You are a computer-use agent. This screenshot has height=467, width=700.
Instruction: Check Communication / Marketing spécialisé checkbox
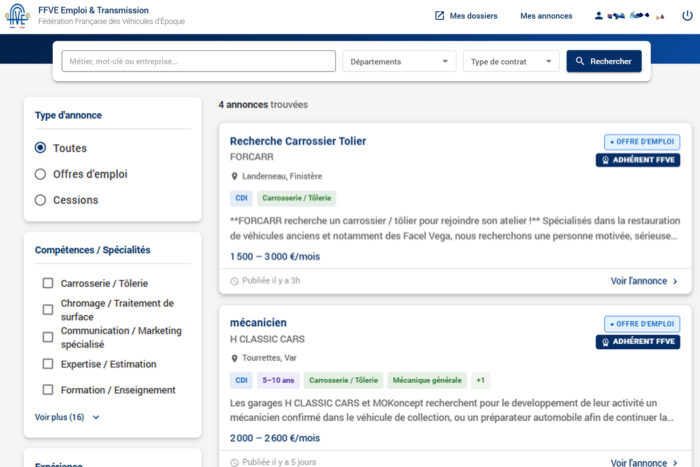point(48,337)
